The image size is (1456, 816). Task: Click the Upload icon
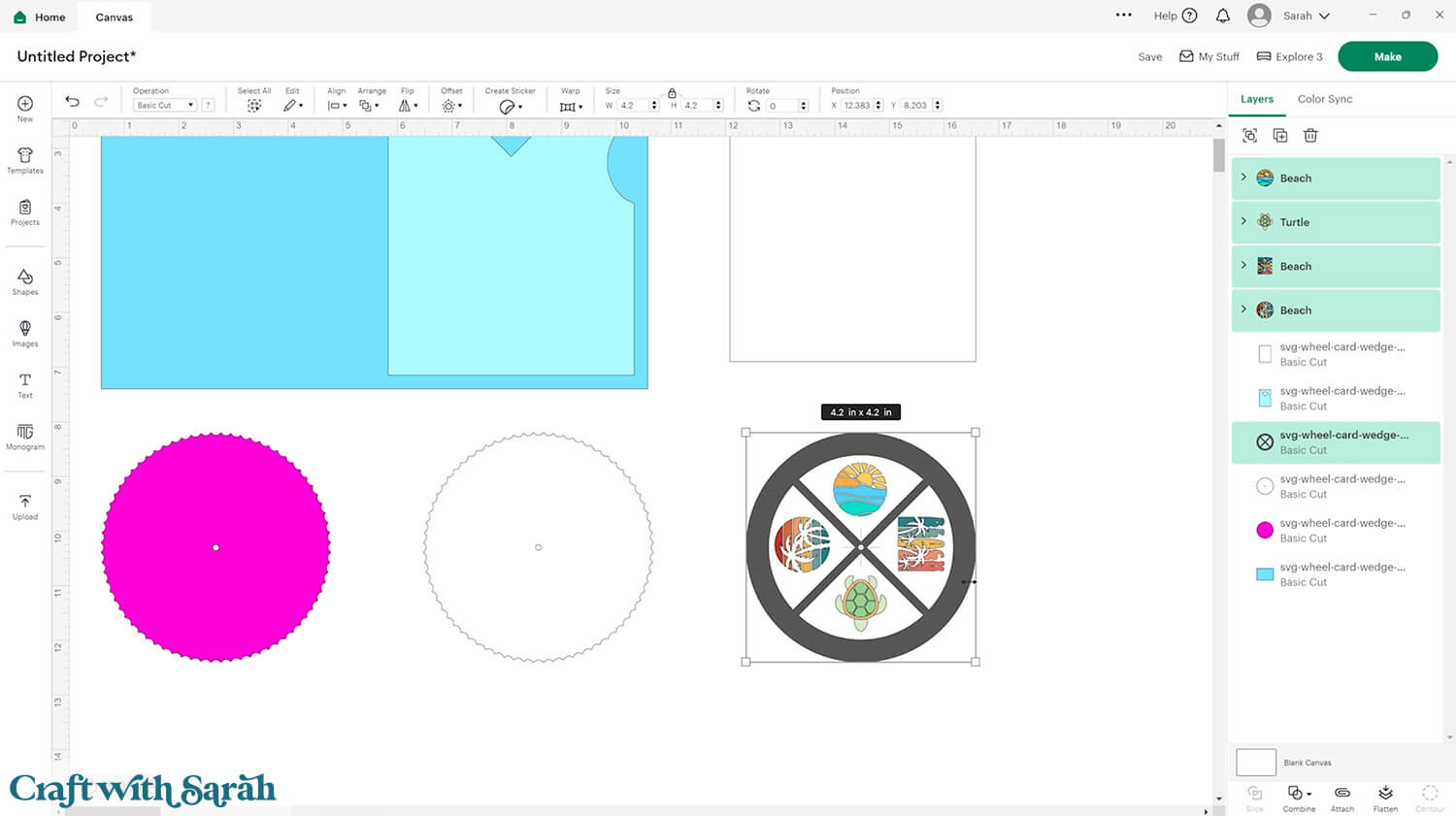pyautogui.click(x=25, y=506)
